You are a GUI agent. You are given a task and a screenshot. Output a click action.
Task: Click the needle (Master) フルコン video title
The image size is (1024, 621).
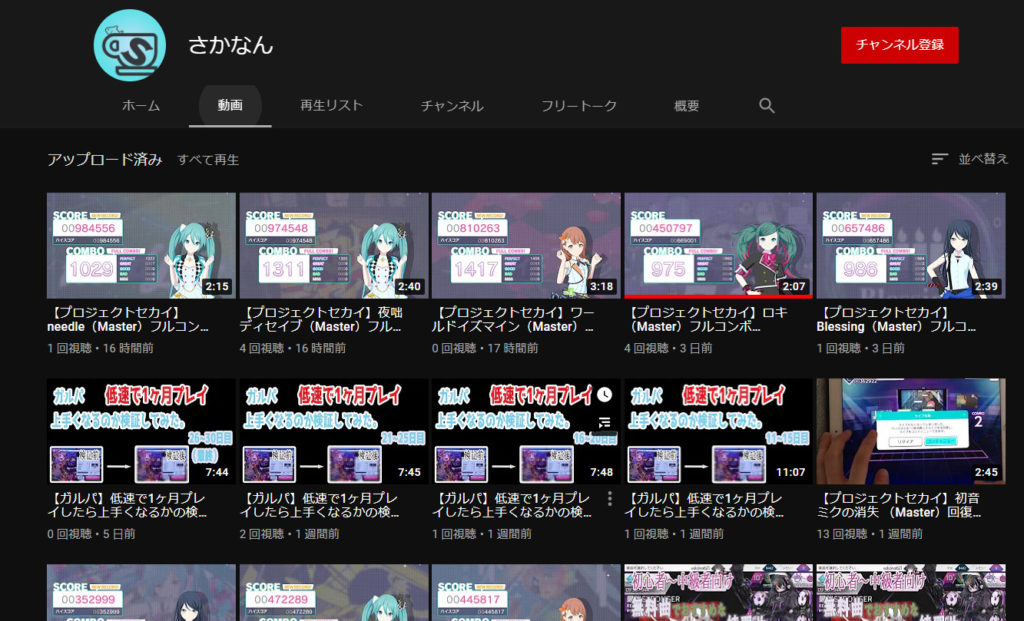(128, 319)
